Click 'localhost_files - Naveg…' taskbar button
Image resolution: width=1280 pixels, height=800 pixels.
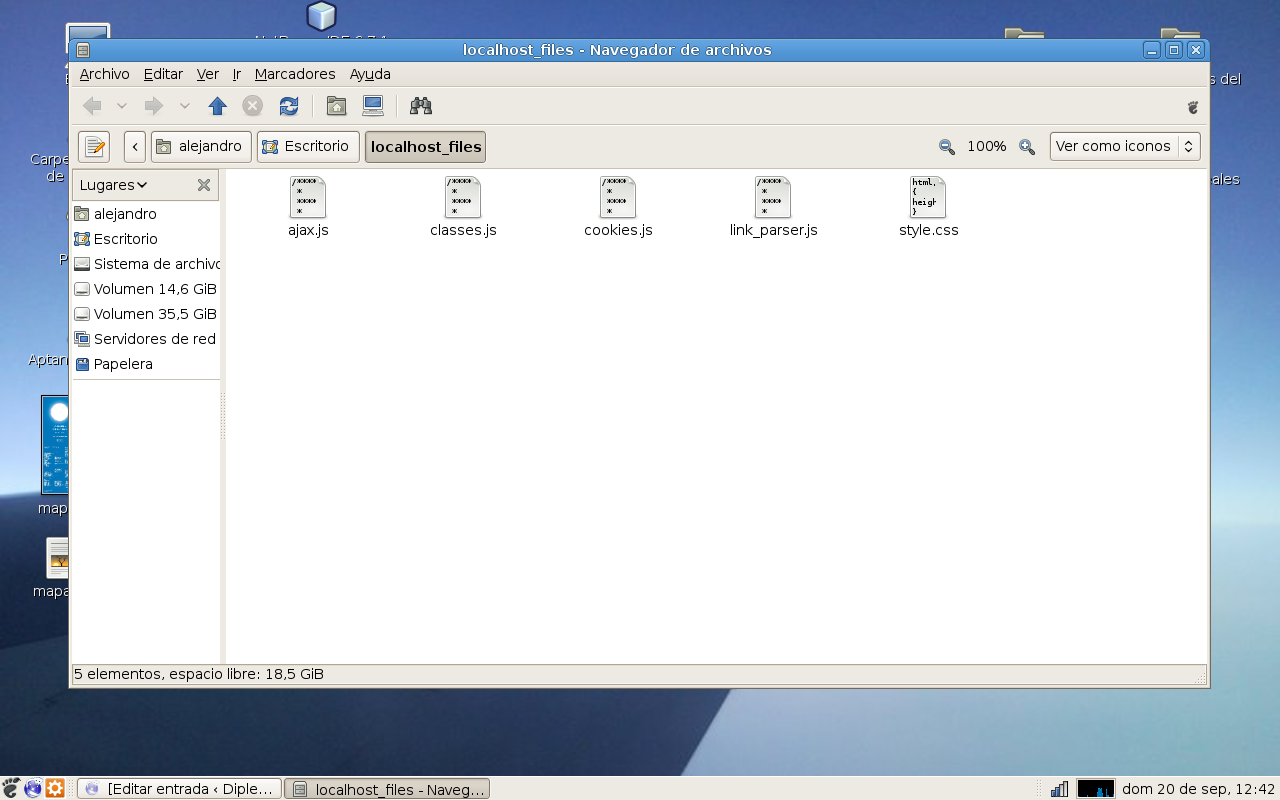[387, 789]
